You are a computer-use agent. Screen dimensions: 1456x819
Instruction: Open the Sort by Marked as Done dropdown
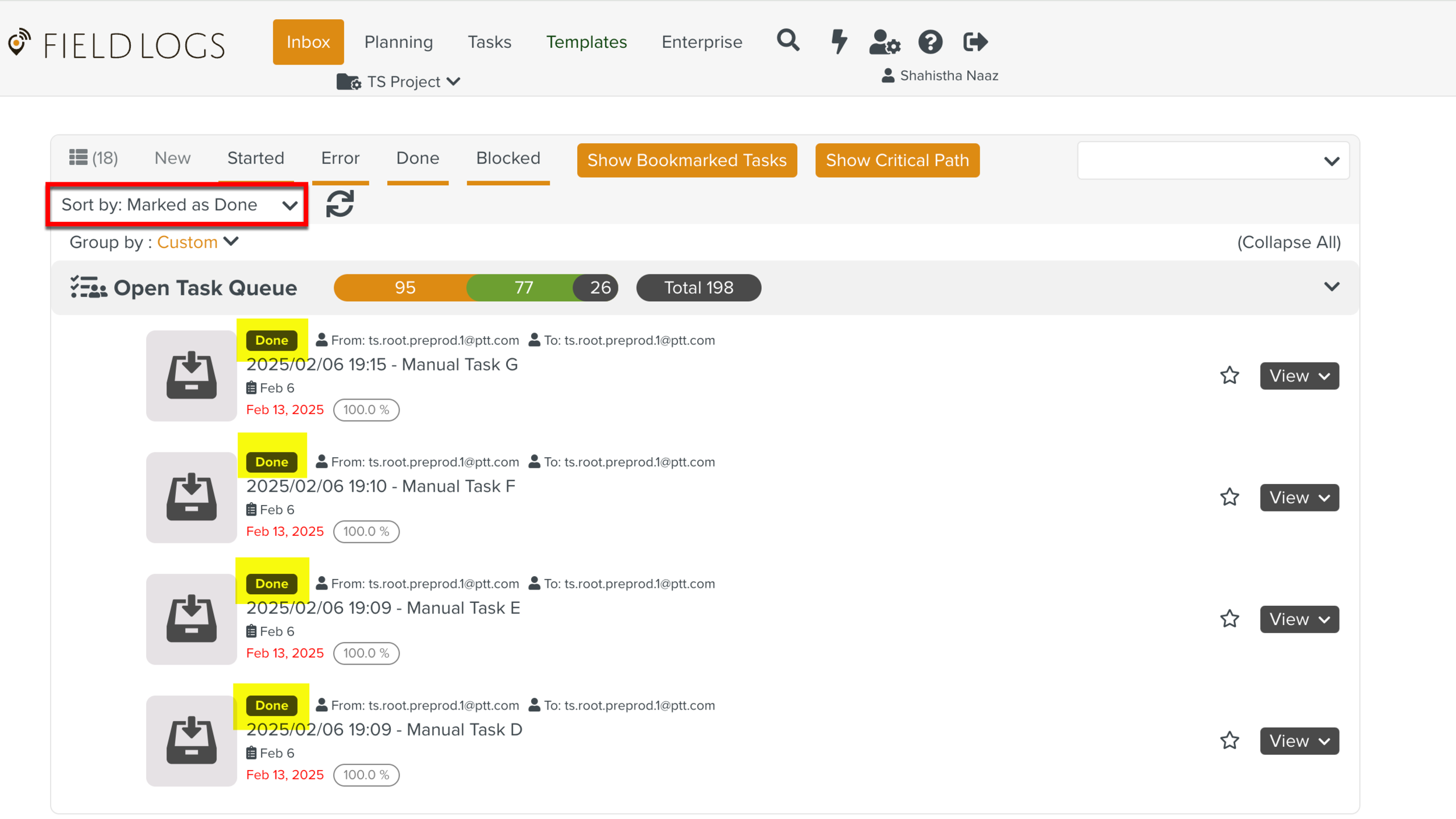[178, 205]
